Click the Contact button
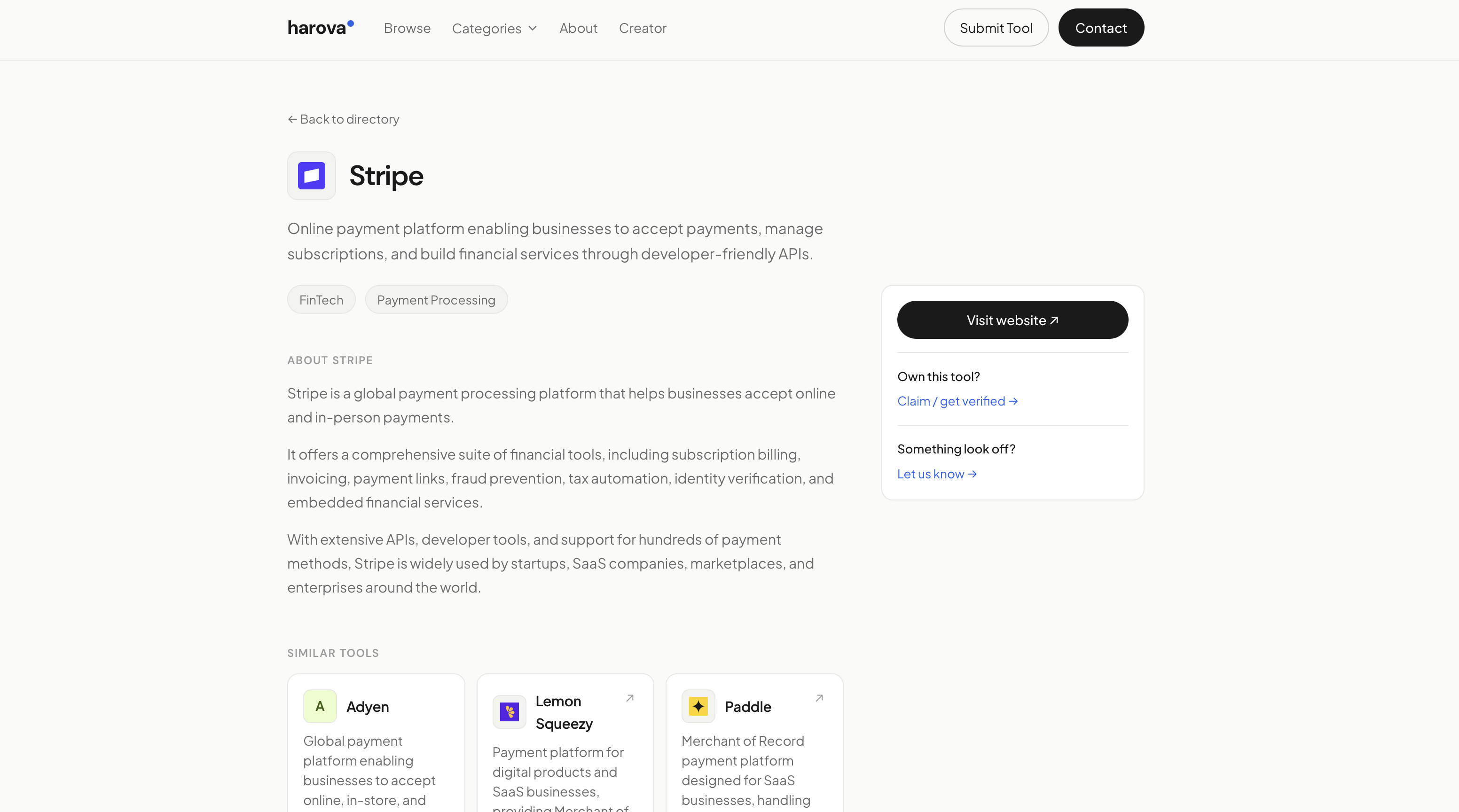1459x812 pixels. pos(1100,28)
